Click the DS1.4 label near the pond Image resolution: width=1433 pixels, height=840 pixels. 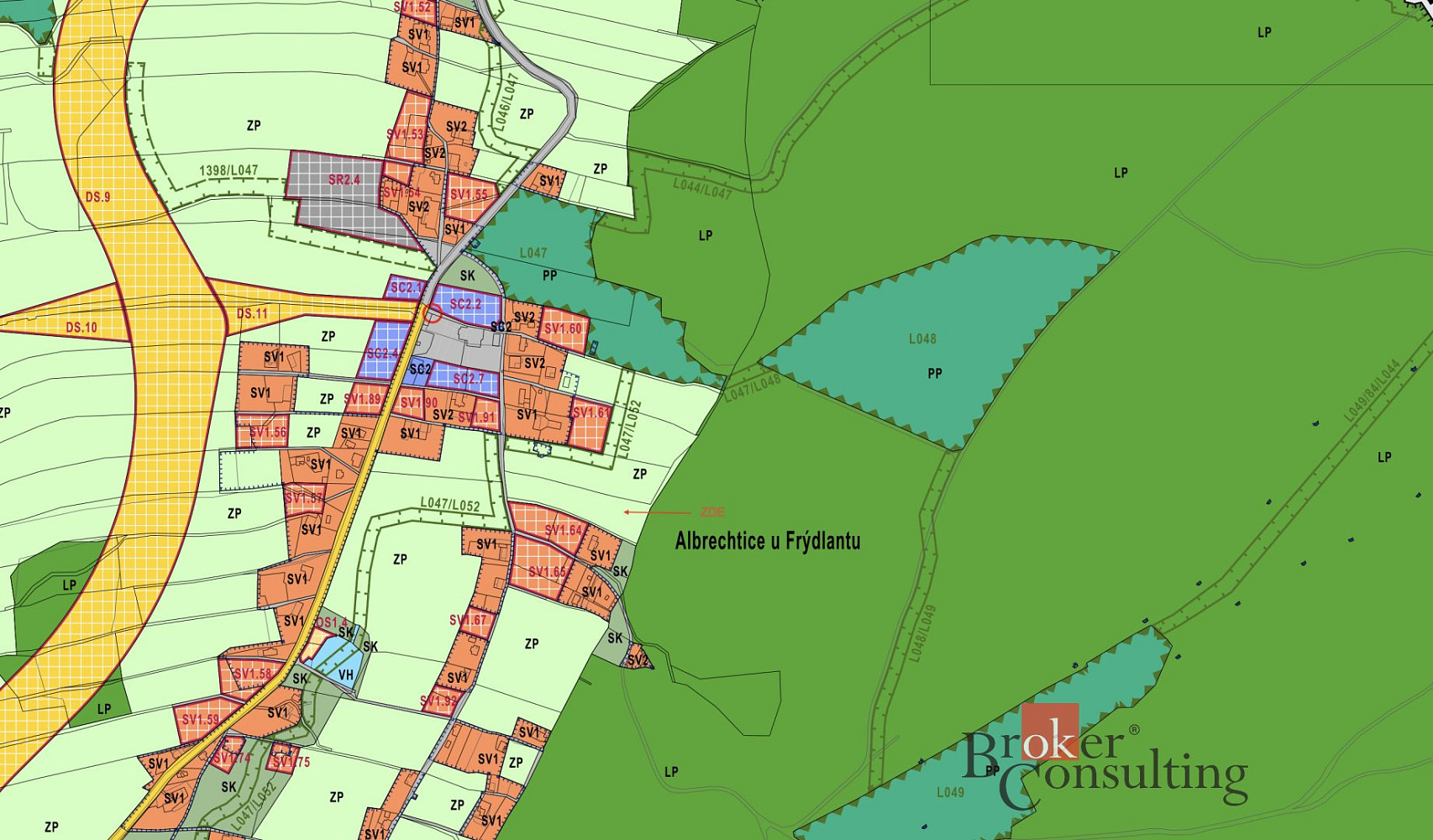click(332, 622)
